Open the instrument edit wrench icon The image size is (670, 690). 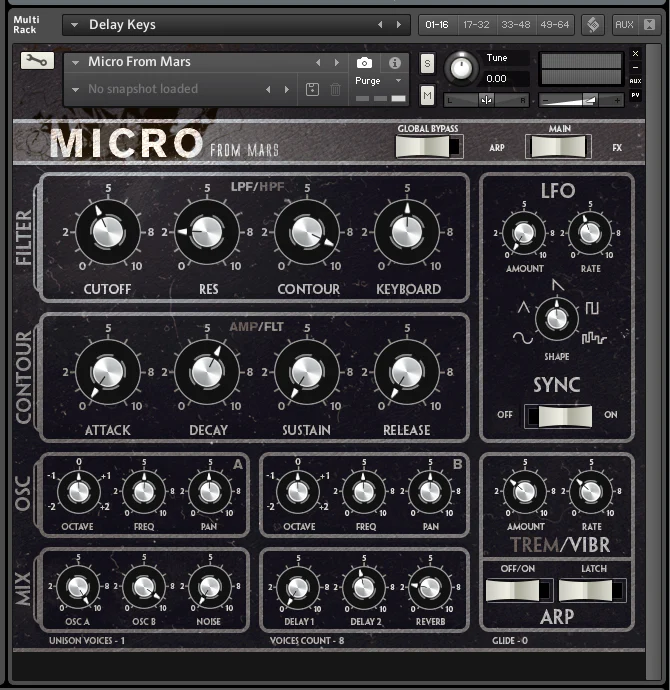[37, 61]
